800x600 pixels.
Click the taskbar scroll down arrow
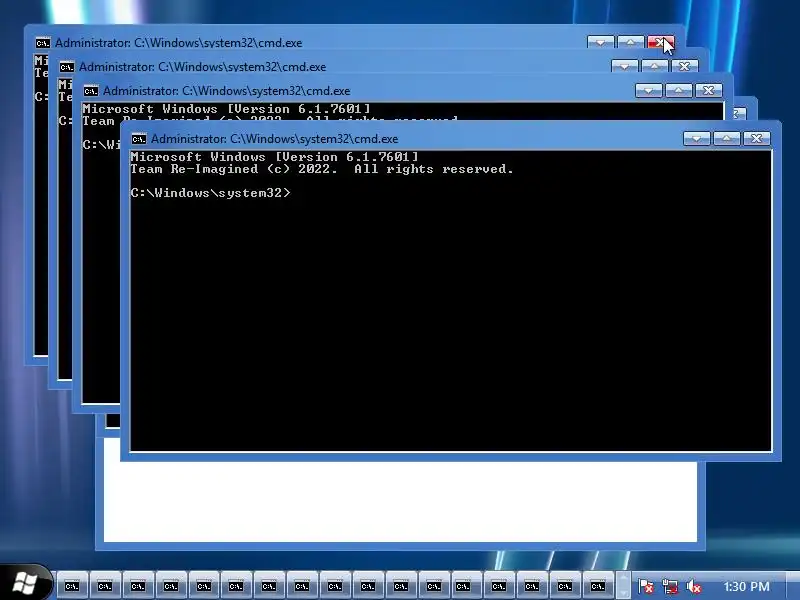[x=623, y=592]
